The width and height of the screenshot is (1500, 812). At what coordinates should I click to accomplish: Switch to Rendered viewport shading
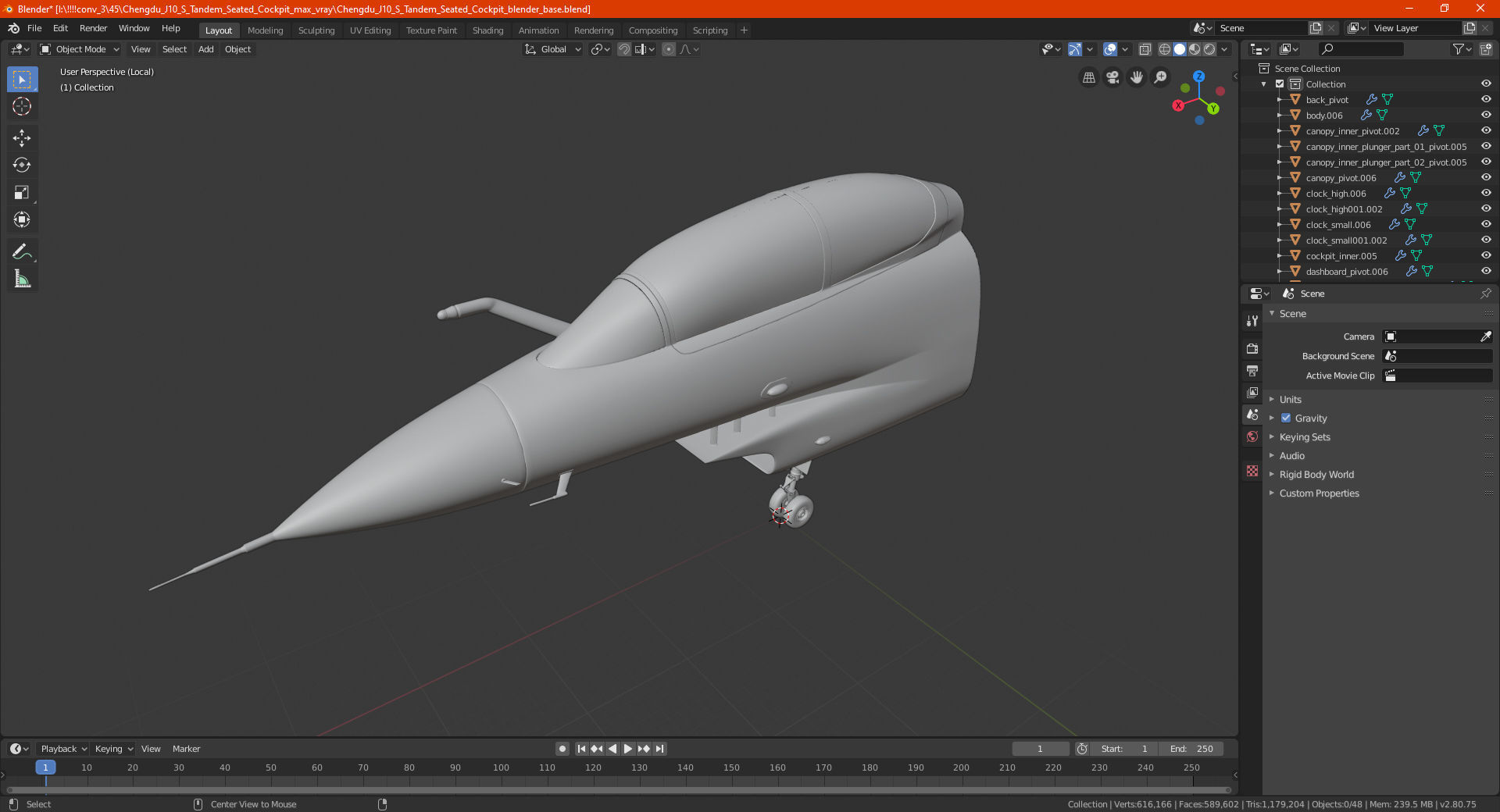click(1210, 48)
